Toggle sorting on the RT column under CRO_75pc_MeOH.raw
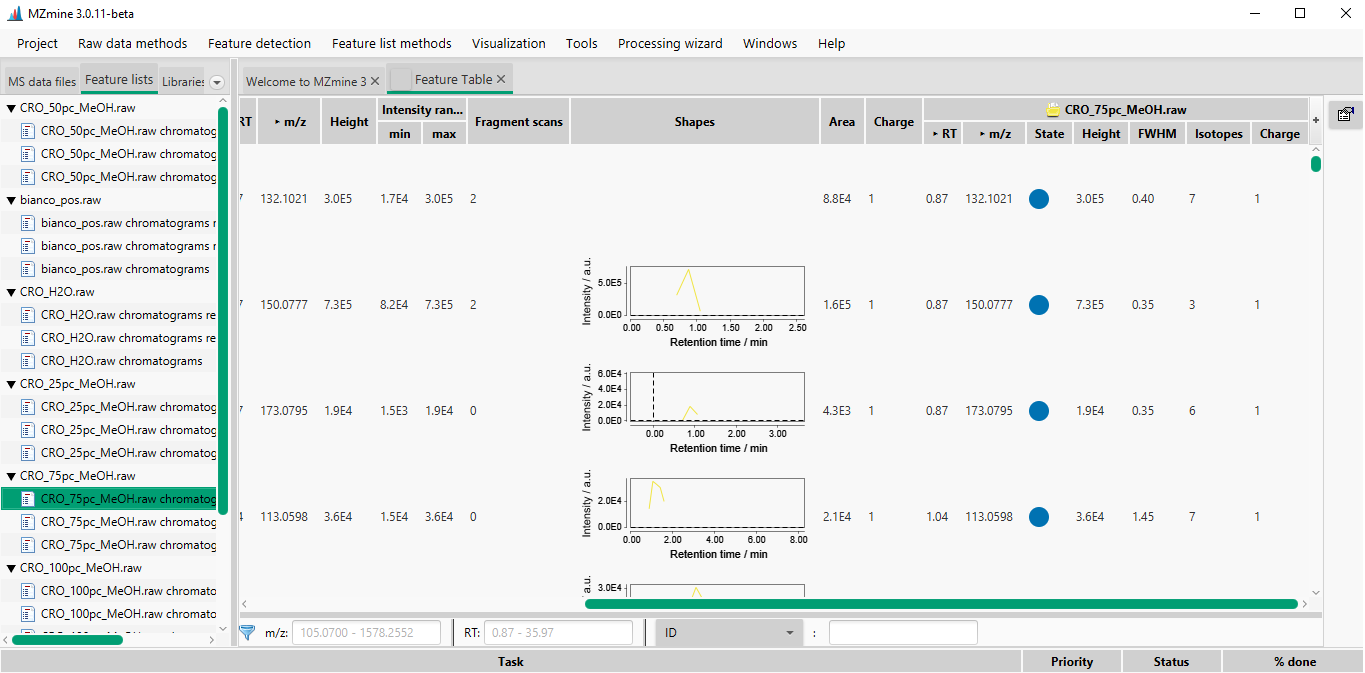The width and height of the screenshot is (1365, 673). tap(941, 132)
